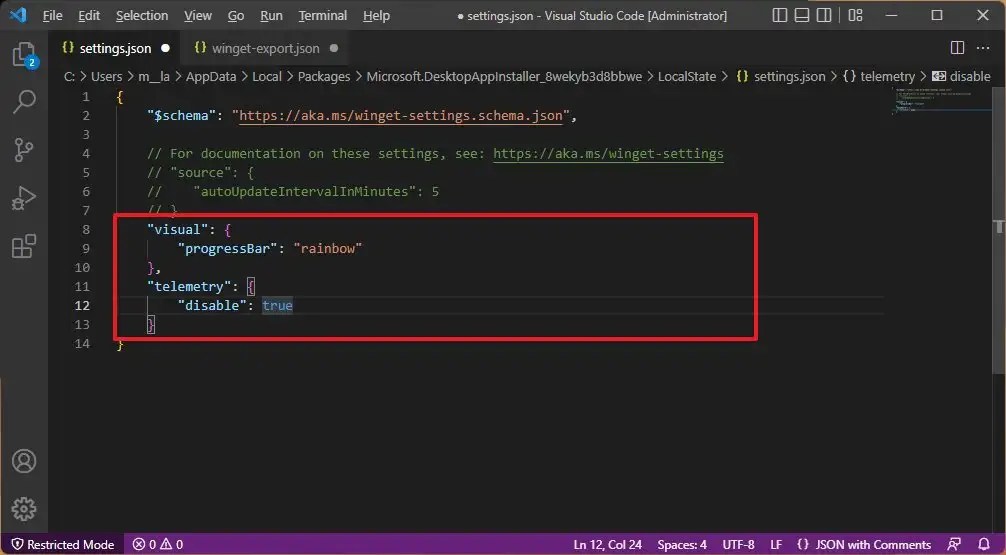Click Ln 12, Col 24 in status bar
This screenshot has height=555, width=1006.
click(x=608, y=544)
